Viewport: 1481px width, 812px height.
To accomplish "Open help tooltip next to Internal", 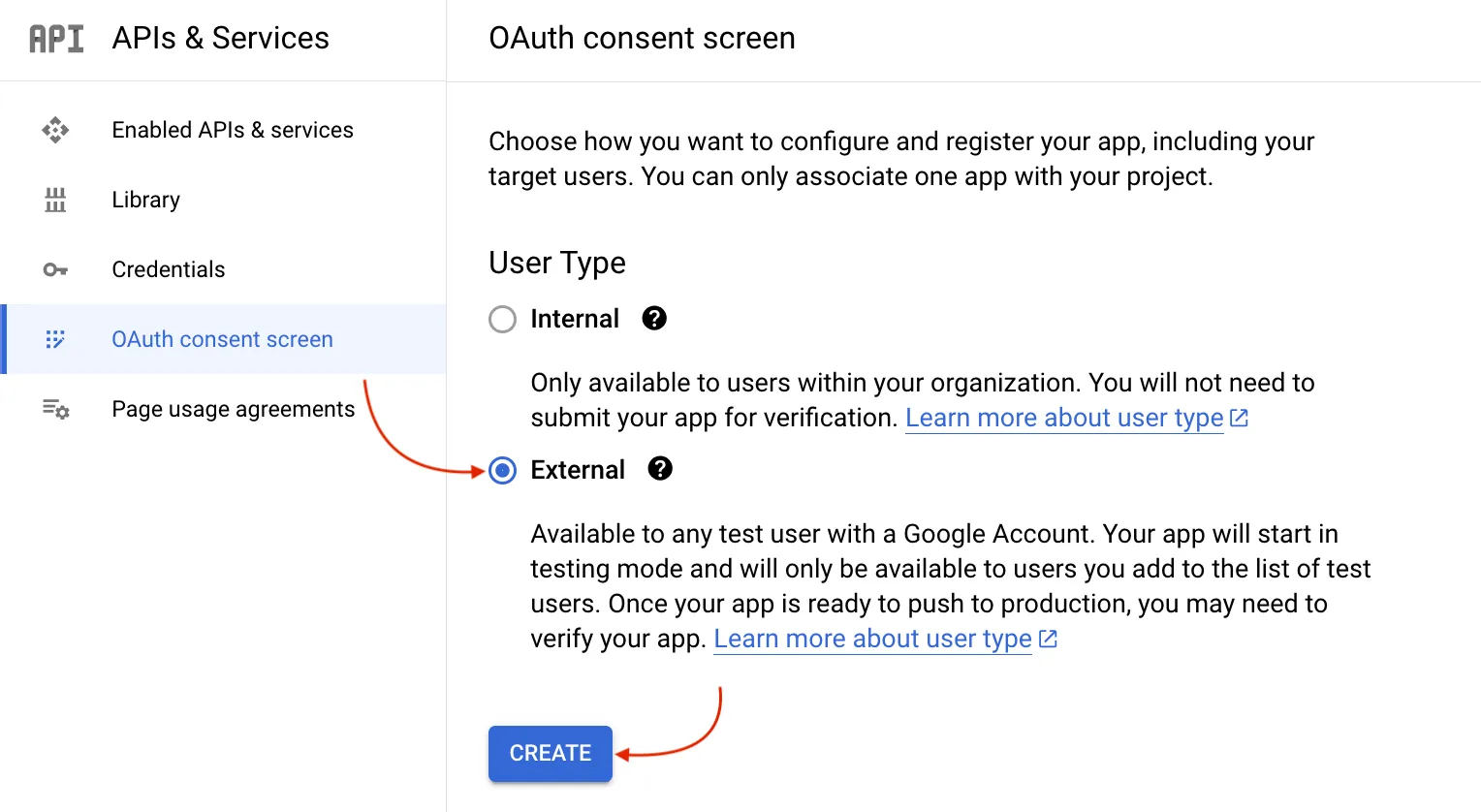I will [x=654, y=318].
